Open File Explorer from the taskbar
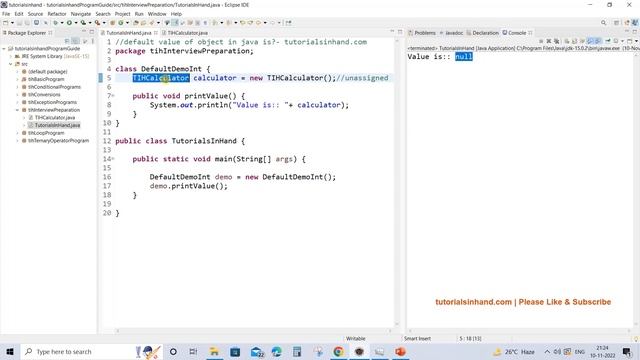The width and height of the screenshot is (640, 360). tap(214, 351)
